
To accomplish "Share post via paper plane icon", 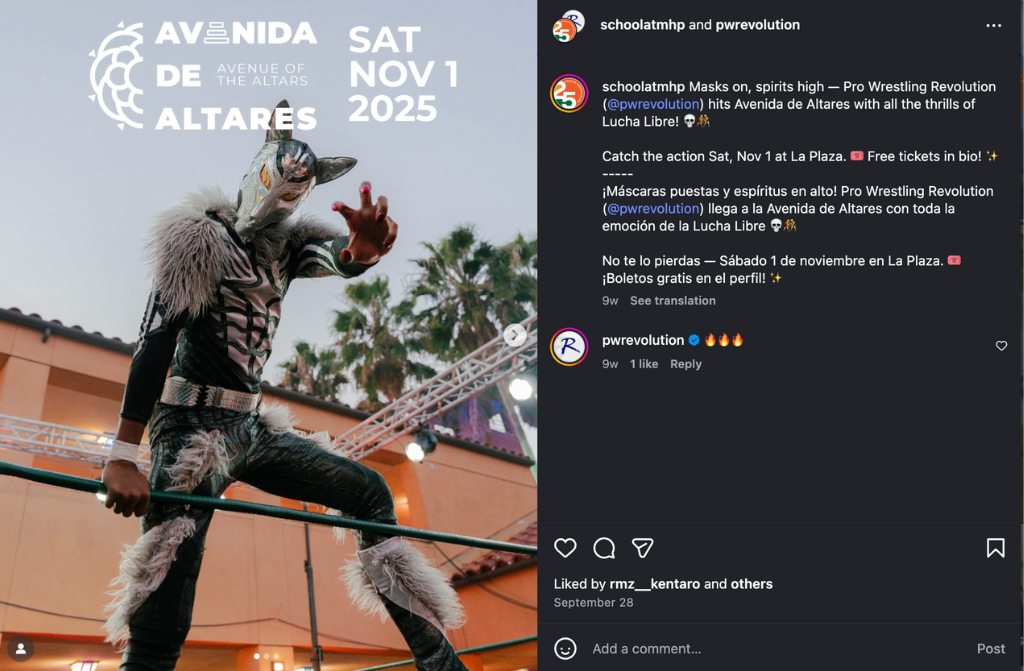I will pos(643,548).
